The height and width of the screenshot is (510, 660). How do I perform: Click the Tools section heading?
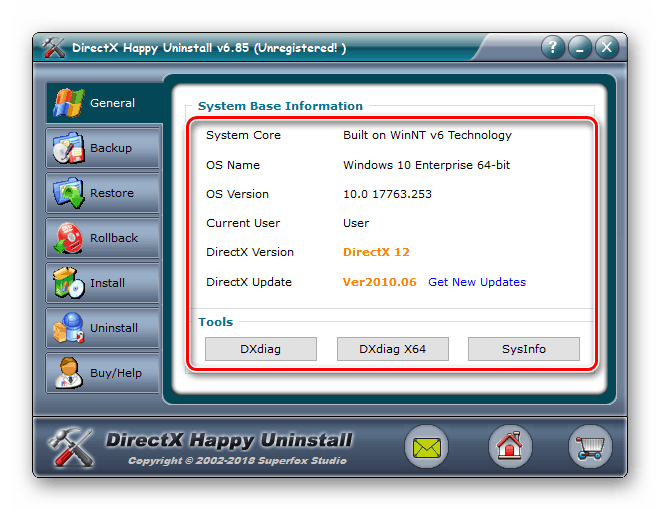point(216,322)
